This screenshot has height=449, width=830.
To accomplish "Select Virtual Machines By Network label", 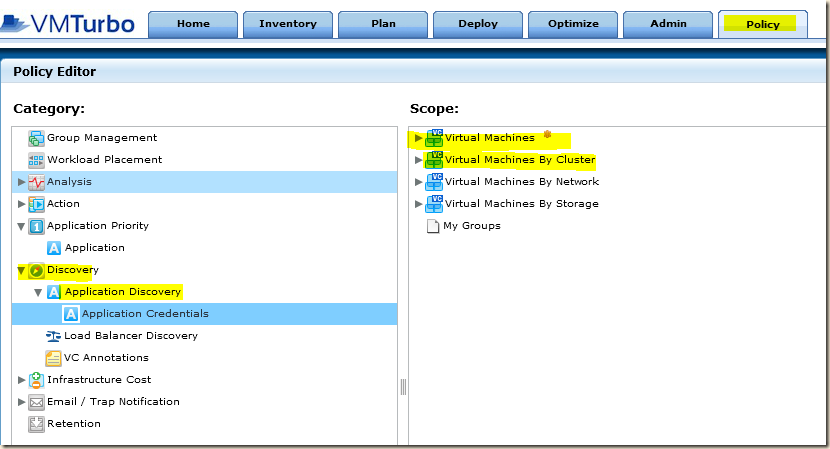I will click(522, 182).
